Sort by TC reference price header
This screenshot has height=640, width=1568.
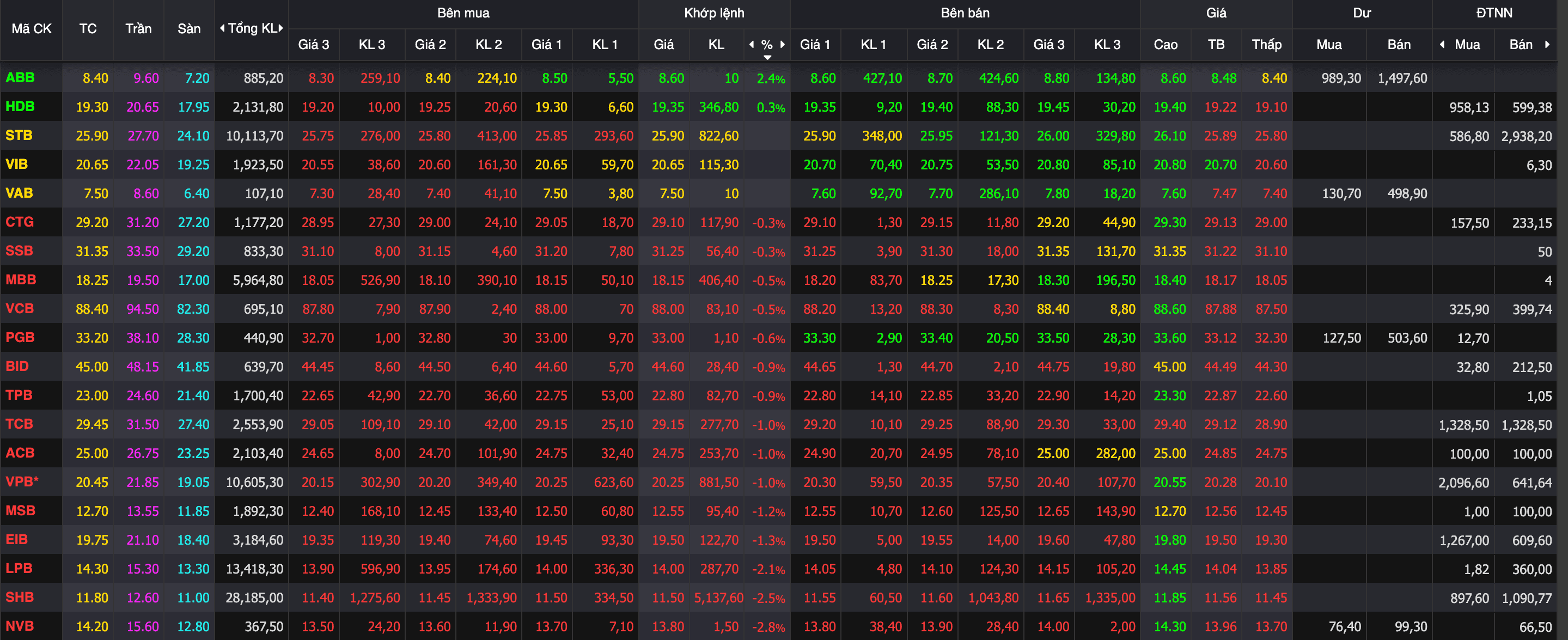88,29
